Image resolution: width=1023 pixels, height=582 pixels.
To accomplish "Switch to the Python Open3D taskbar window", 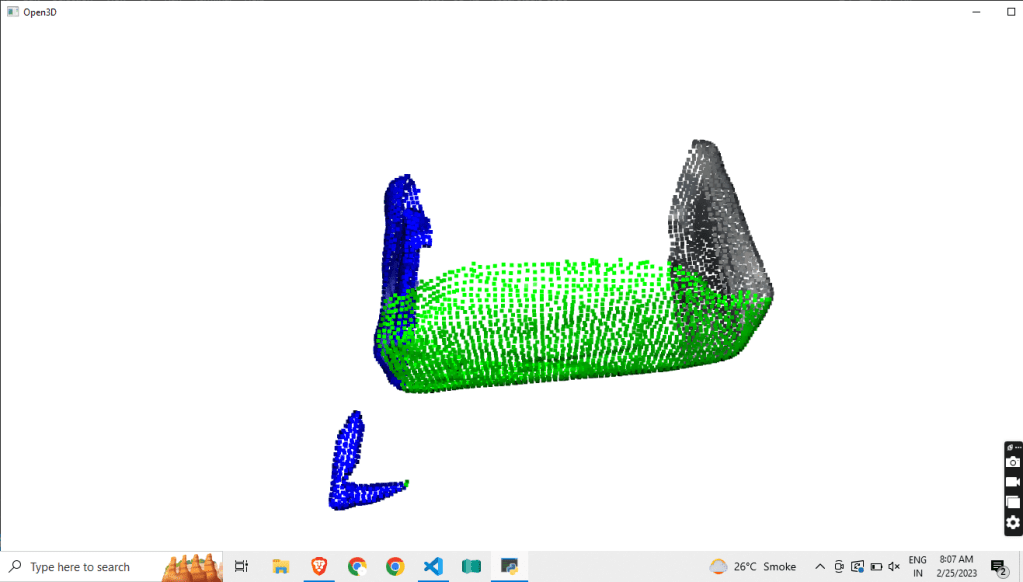I will point(509,566).
